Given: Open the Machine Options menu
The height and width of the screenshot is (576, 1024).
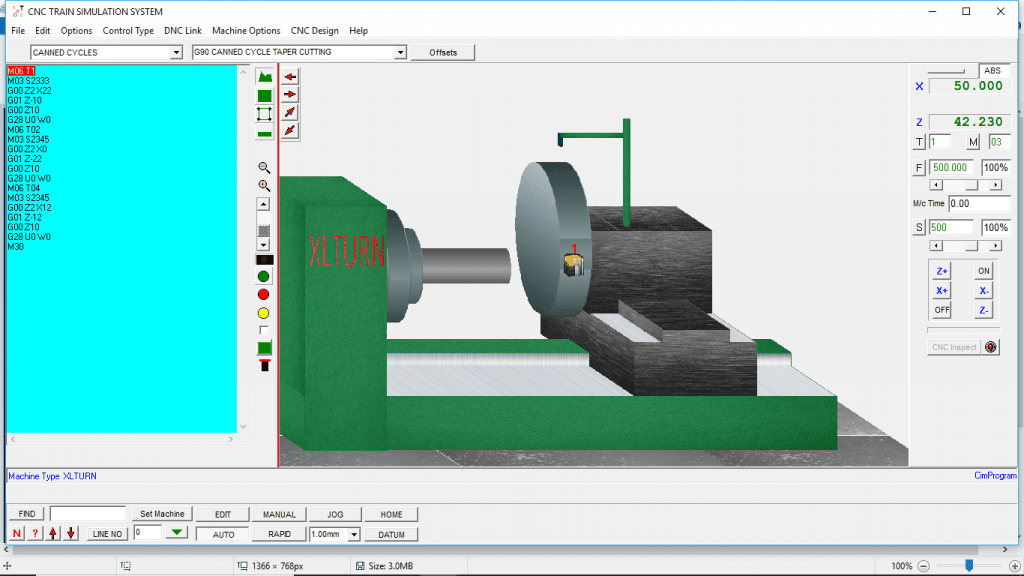Looking at the screenshot, I should click(245, 30).
